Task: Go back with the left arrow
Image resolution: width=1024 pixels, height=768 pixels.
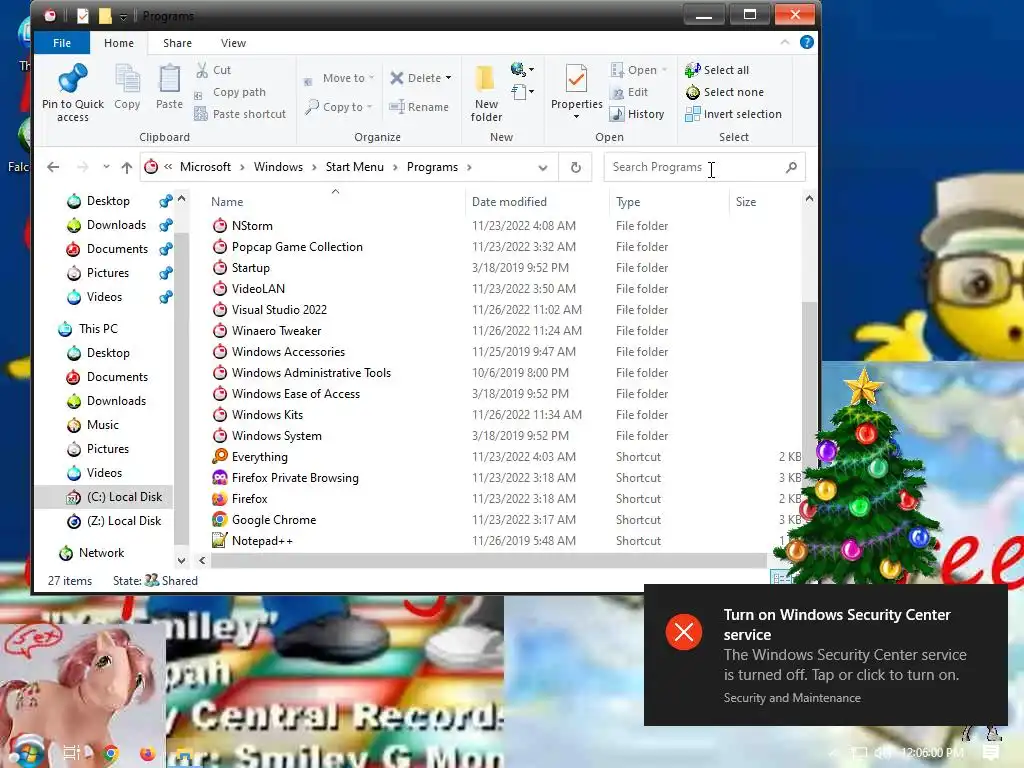Action: [54, 167]
